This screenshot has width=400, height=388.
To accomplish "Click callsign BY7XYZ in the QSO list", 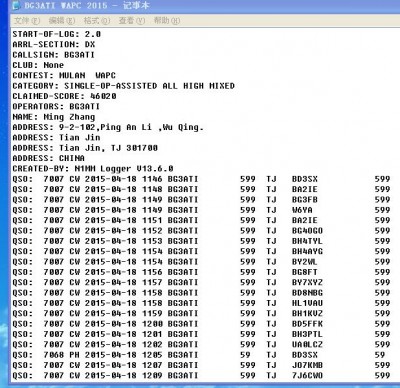I will click(307, 282).
